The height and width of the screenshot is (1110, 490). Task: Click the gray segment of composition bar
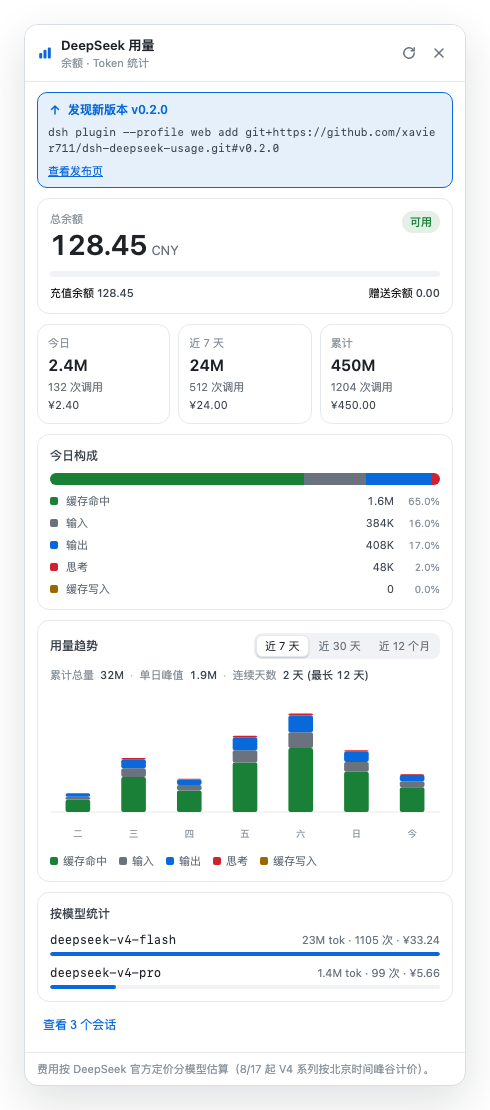coord(335,479)
